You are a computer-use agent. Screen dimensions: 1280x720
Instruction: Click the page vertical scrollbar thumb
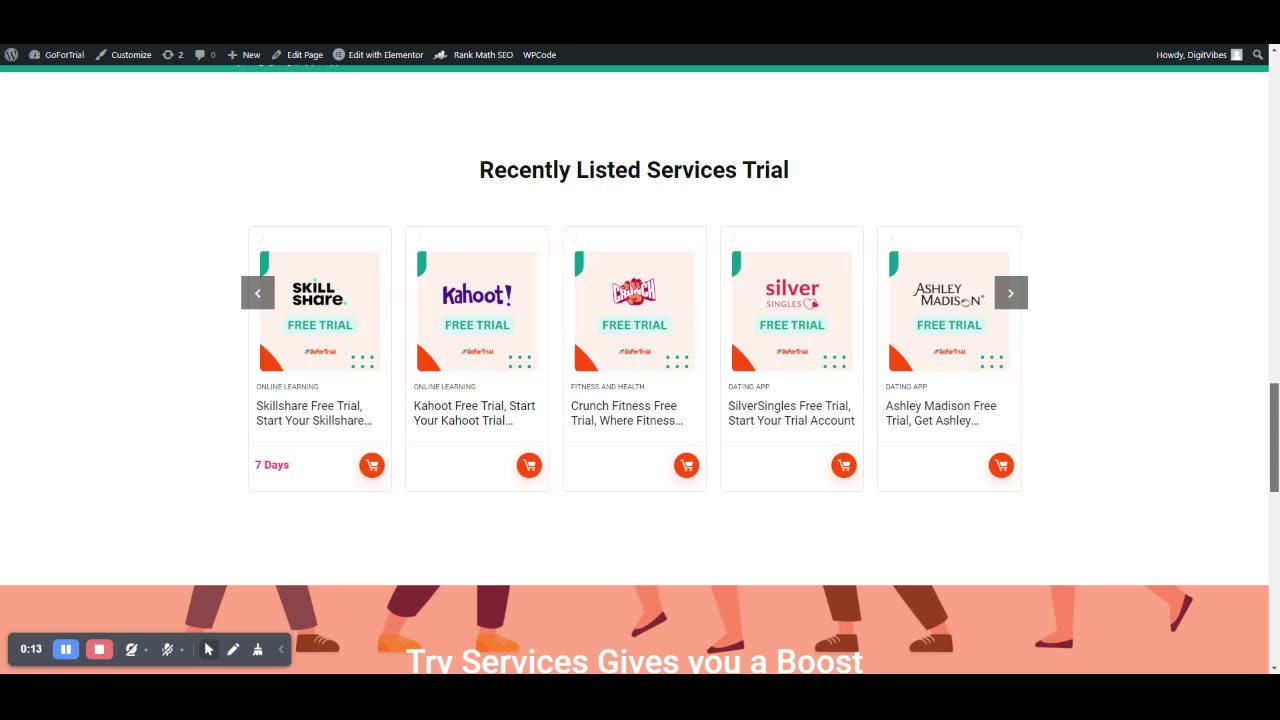click(1274, 437)
